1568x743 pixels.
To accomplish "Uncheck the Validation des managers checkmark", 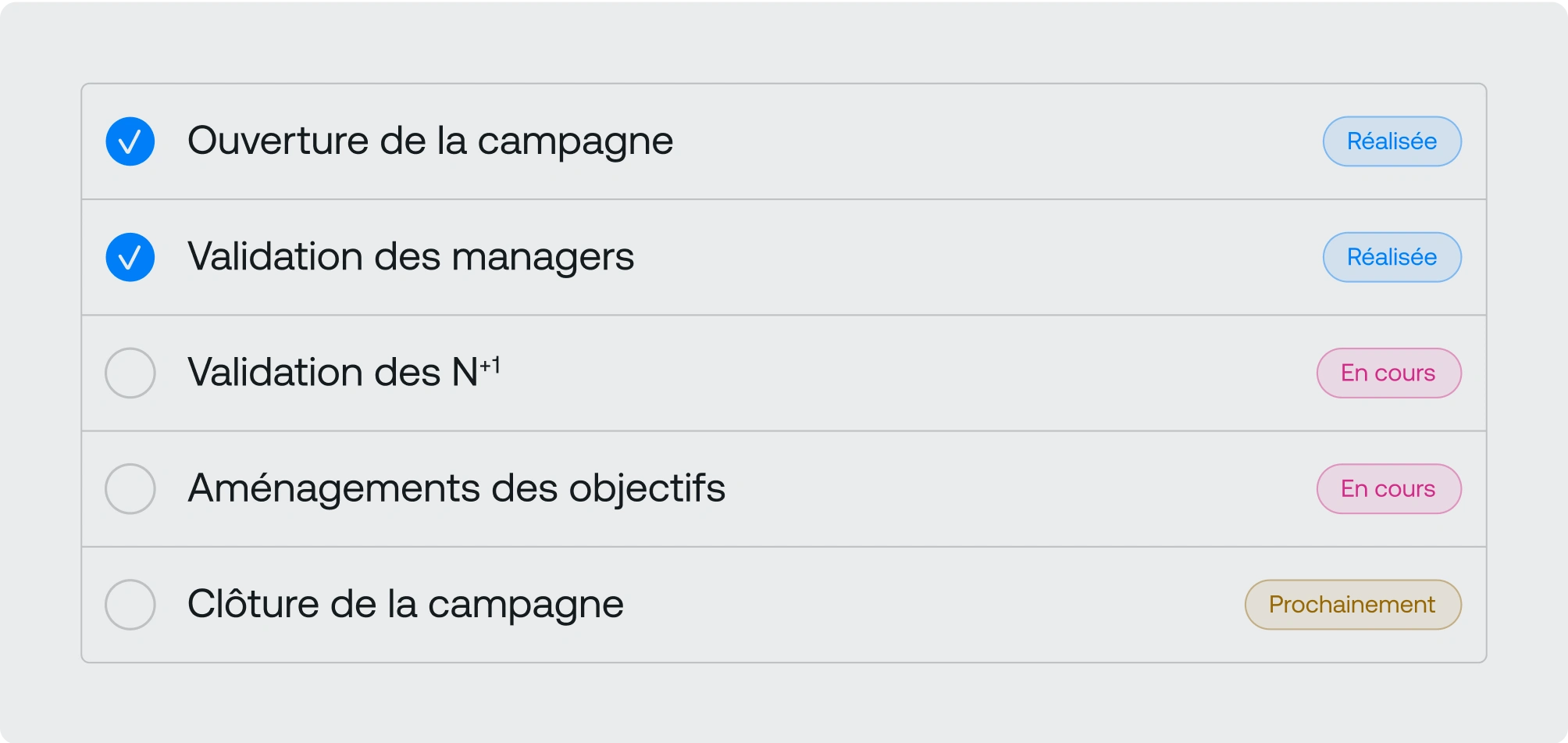I will 130,257.
